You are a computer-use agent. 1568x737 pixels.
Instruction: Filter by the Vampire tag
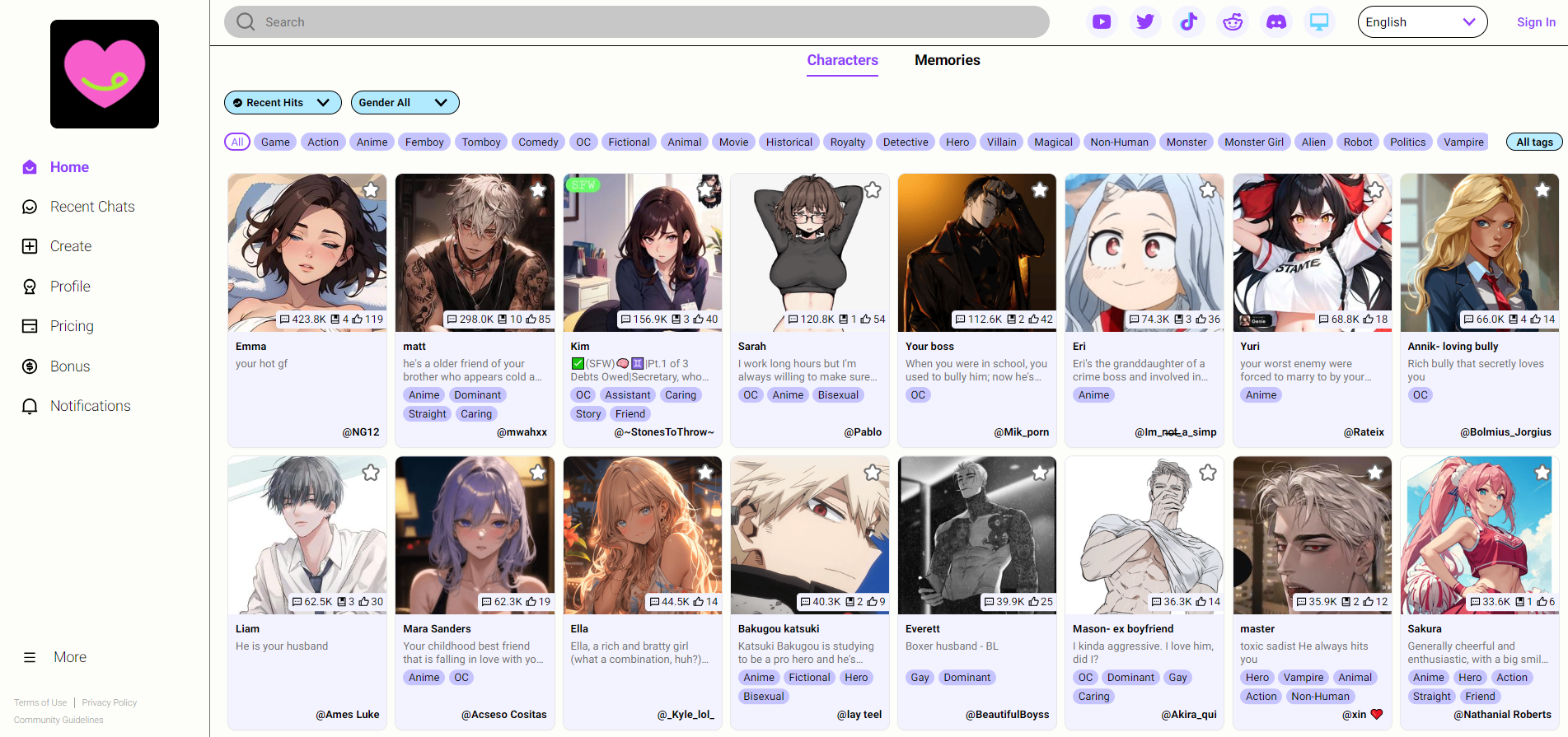click(1463, 142)
